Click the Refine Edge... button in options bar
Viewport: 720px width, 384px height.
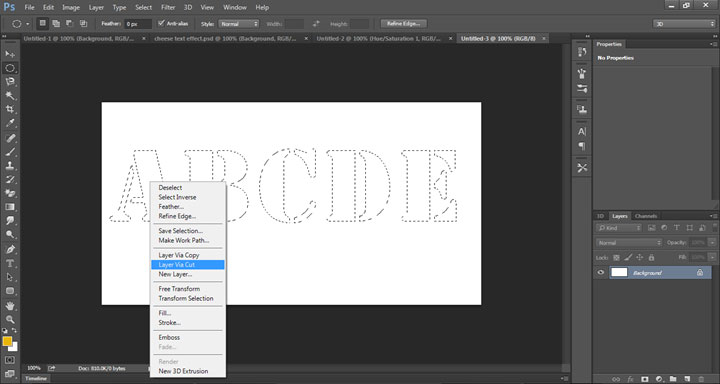pos(404,23)
